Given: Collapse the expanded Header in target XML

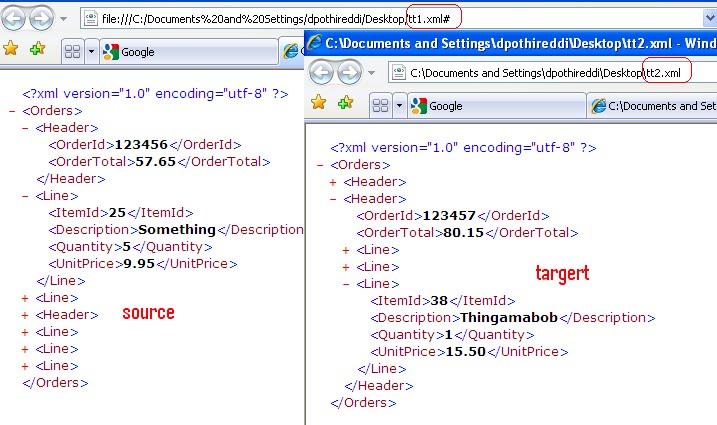Looking at the screenshot, I should coord(333,199).
